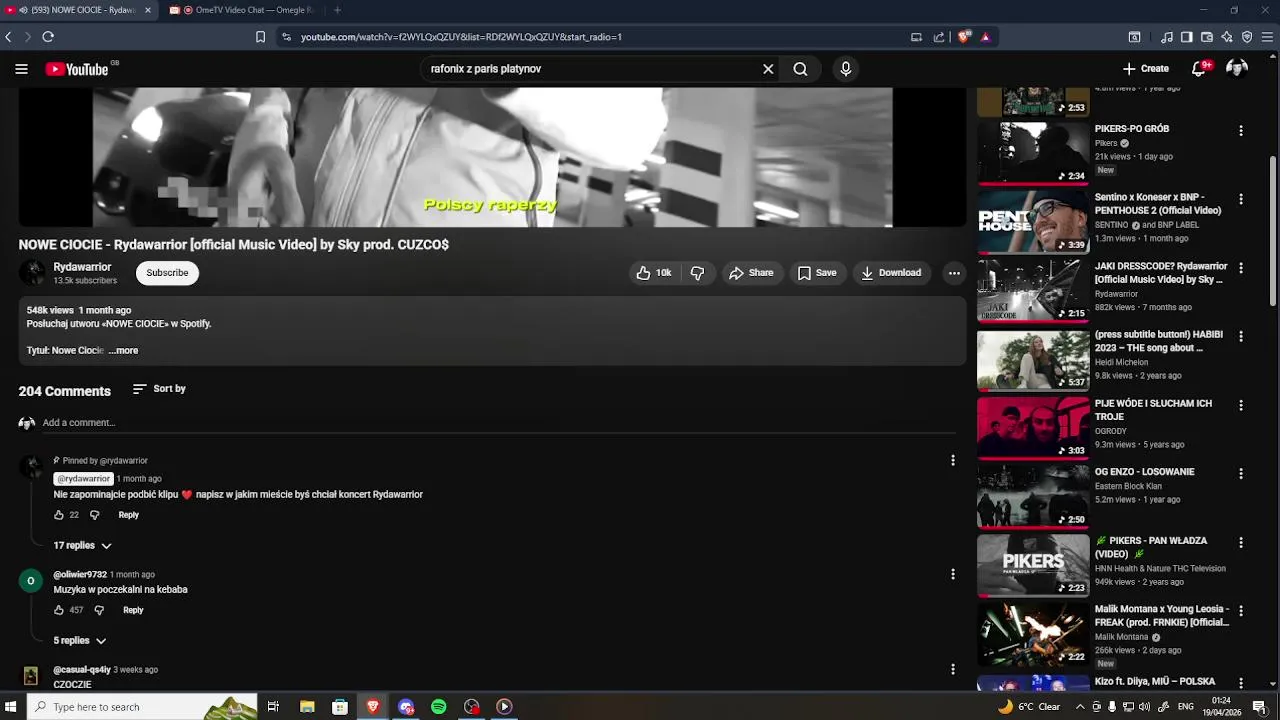Start voice search with the microphone
1280x720 pixels.
point(846,69)
